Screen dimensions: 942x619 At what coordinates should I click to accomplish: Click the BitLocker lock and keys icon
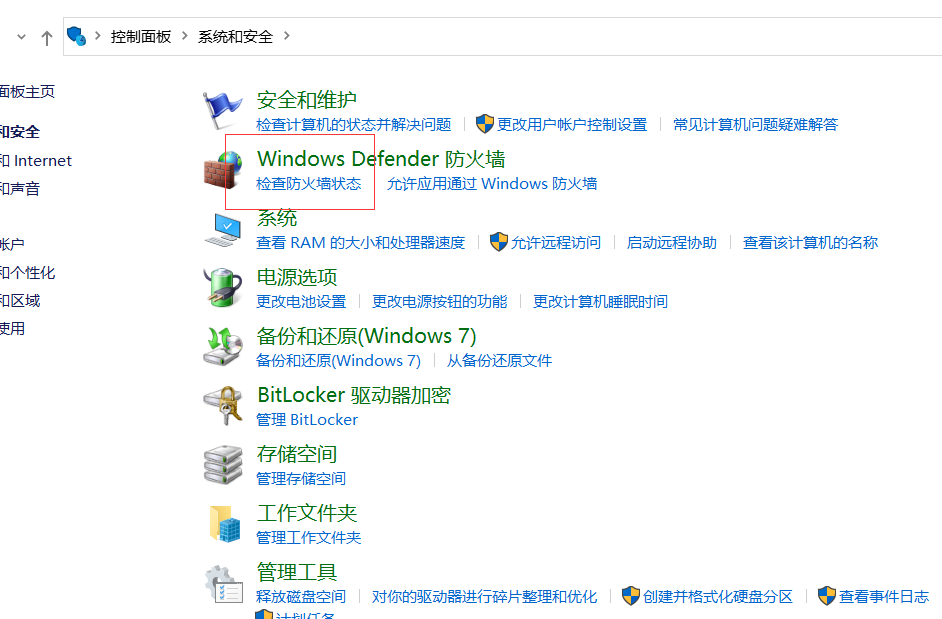coord(223,406)
